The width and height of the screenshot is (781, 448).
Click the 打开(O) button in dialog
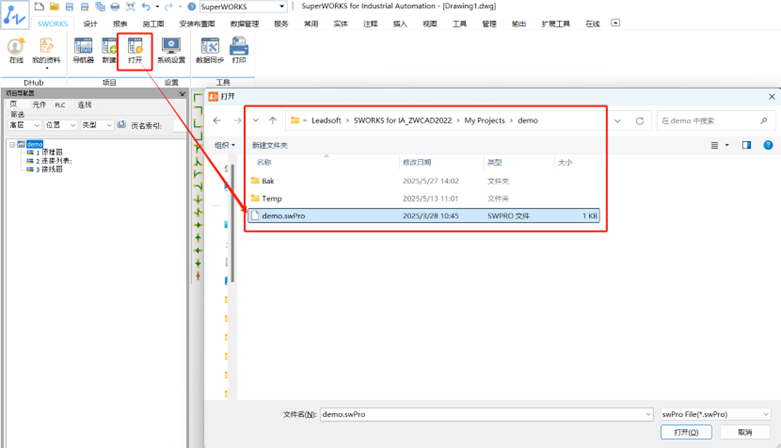pos(686,432)
